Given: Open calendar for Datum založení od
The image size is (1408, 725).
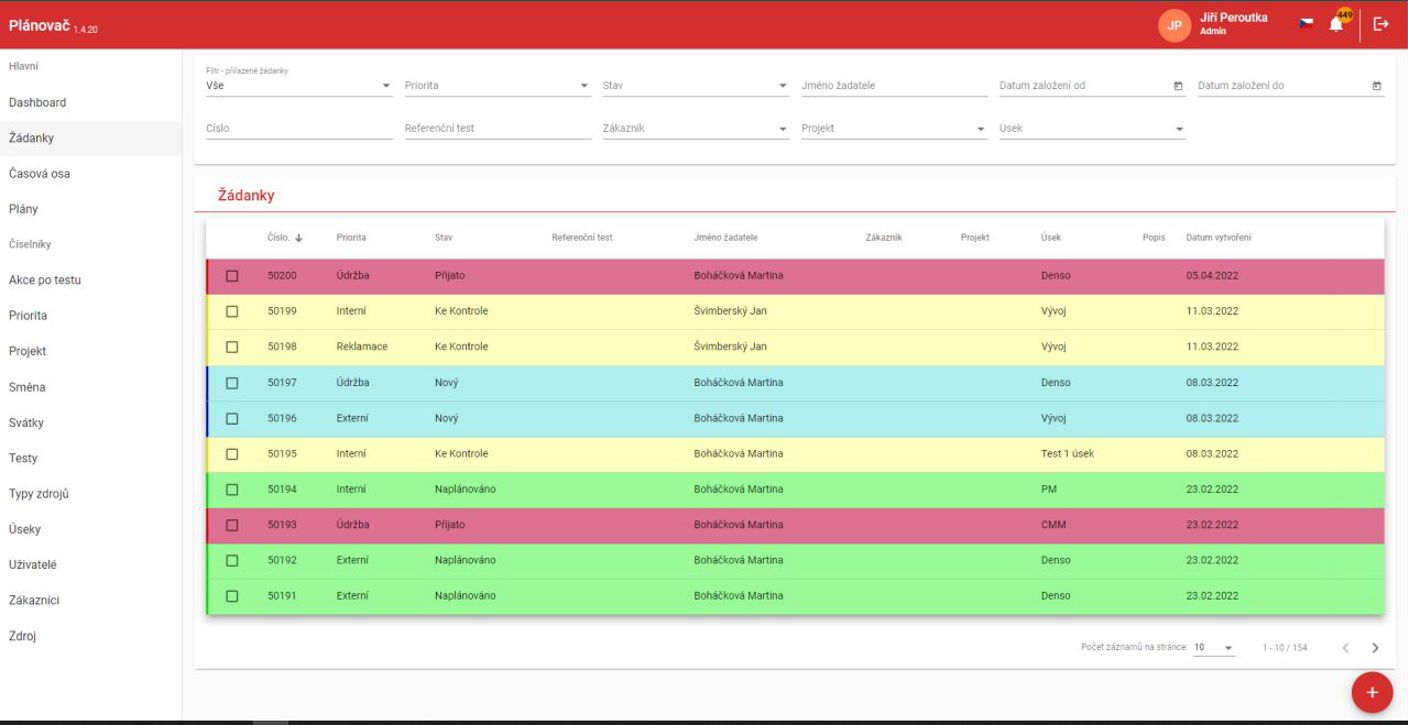Looking at the screenshot, I should 1178,86.
